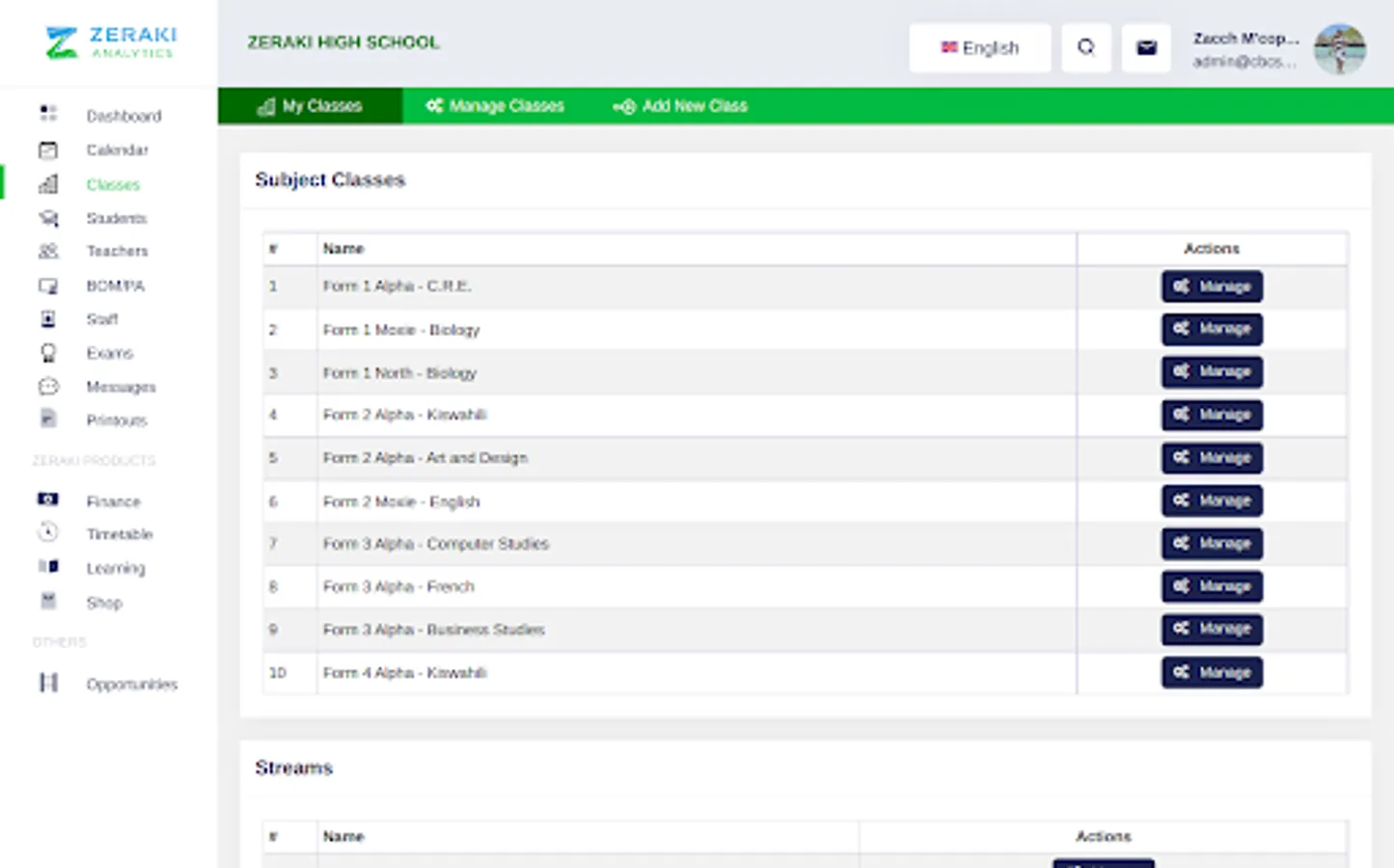The height and width of the screenshot is (868, 1394).
Task: Manage Form 4 Alpha - Kiswahili class
Action: pyautogui.click(x=1212, y=672)
